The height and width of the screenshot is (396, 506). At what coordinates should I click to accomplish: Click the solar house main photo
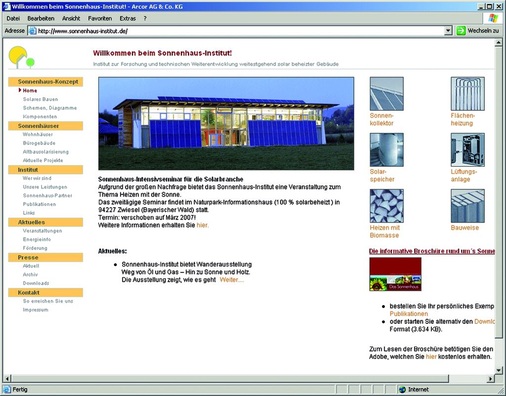click(226, 124)
